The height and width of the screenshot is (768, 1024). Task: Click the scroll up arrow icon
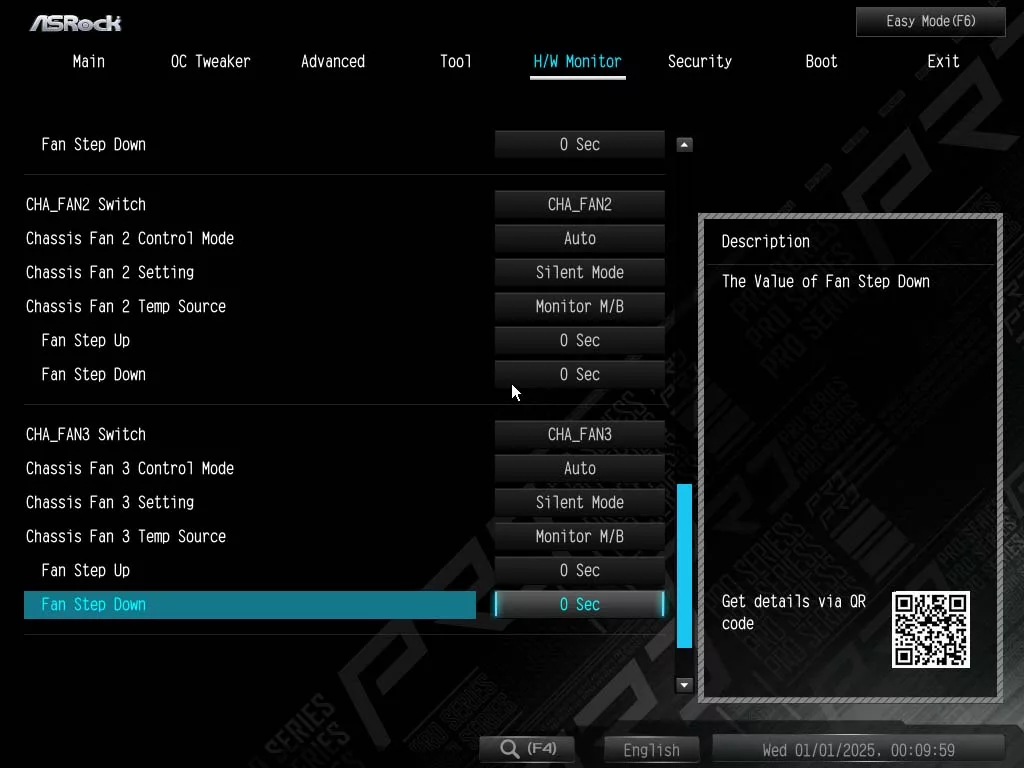click(x=685, y=145)
